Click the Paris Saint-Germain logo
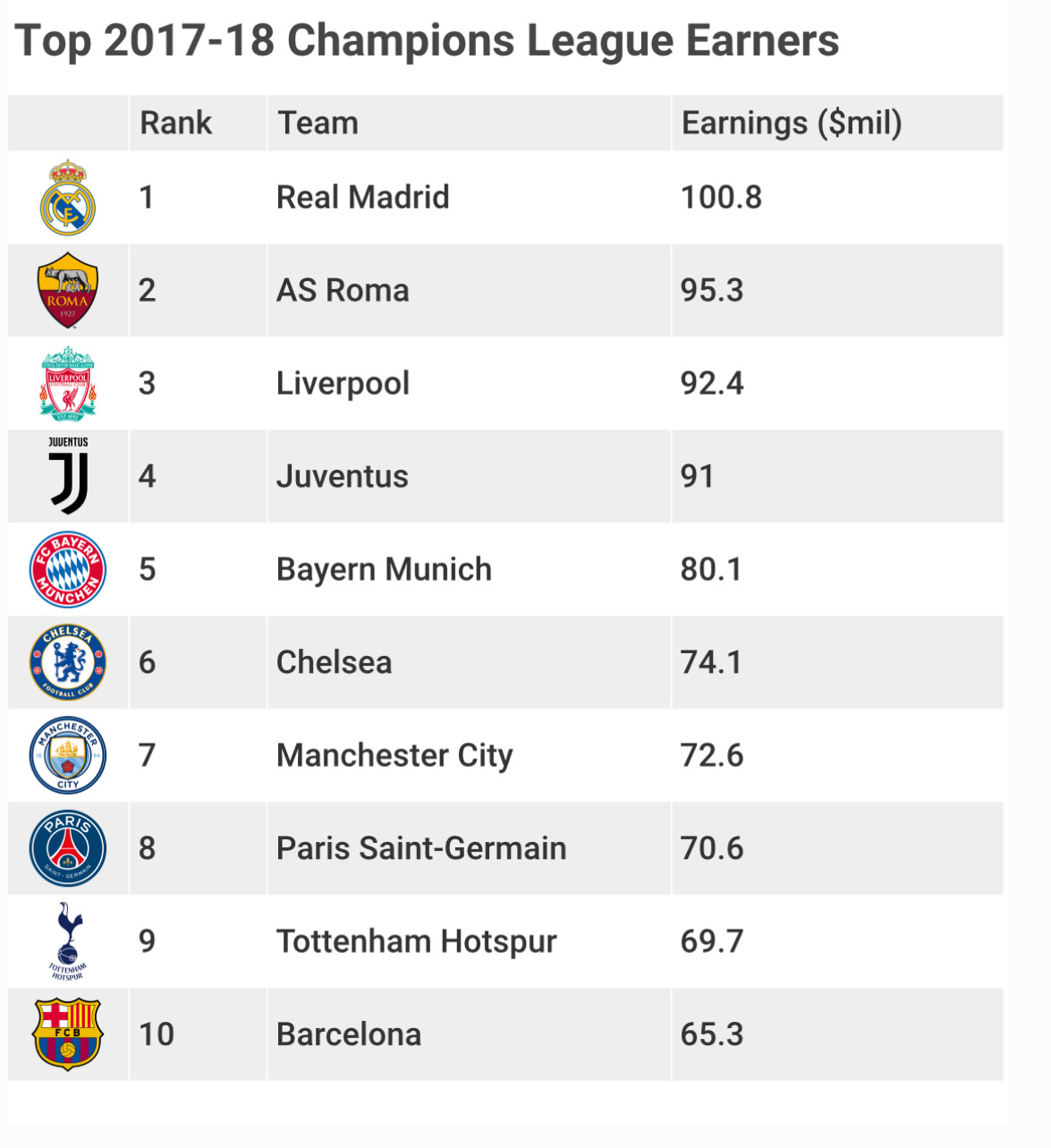1051x1148 pixels. (68, 849)
